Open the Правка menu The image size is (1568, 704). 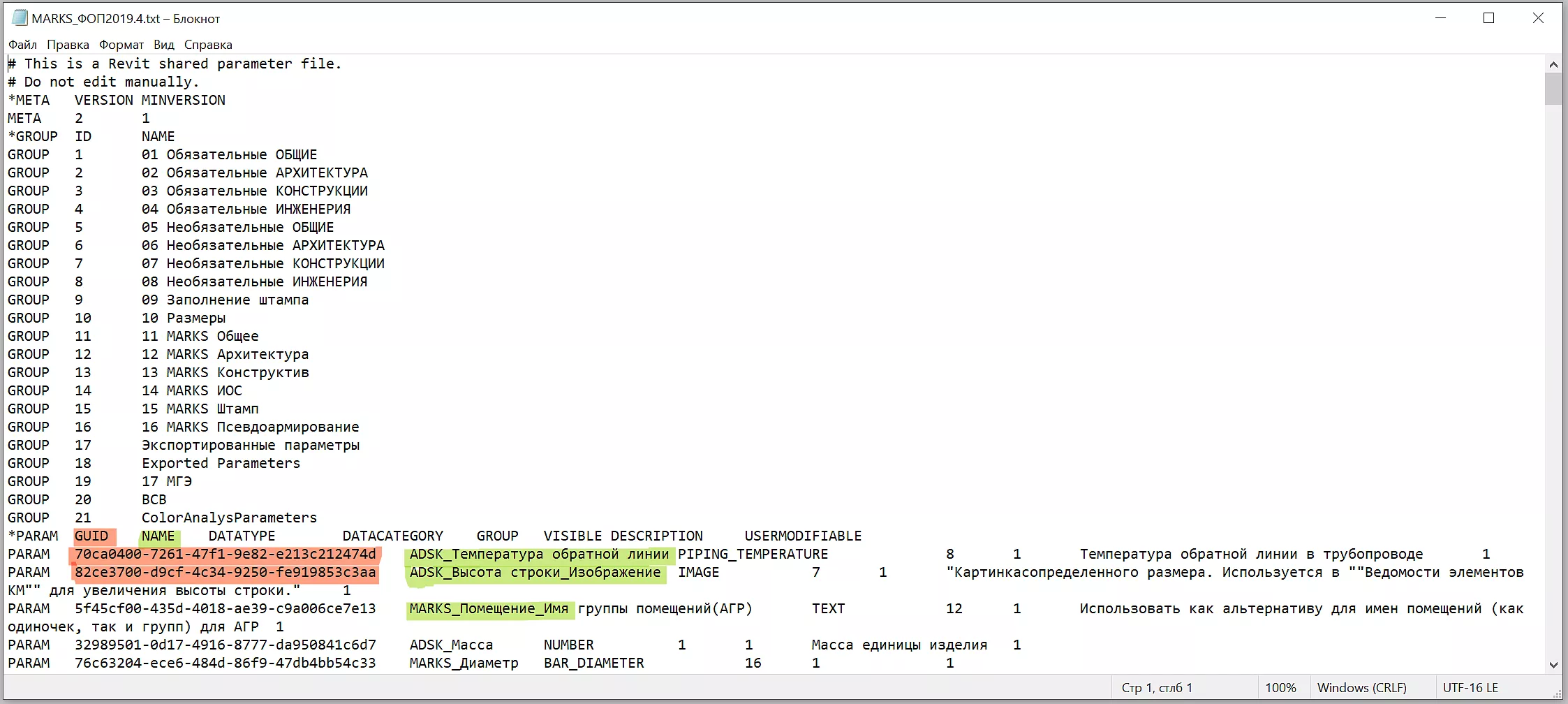tap(68, 45)
